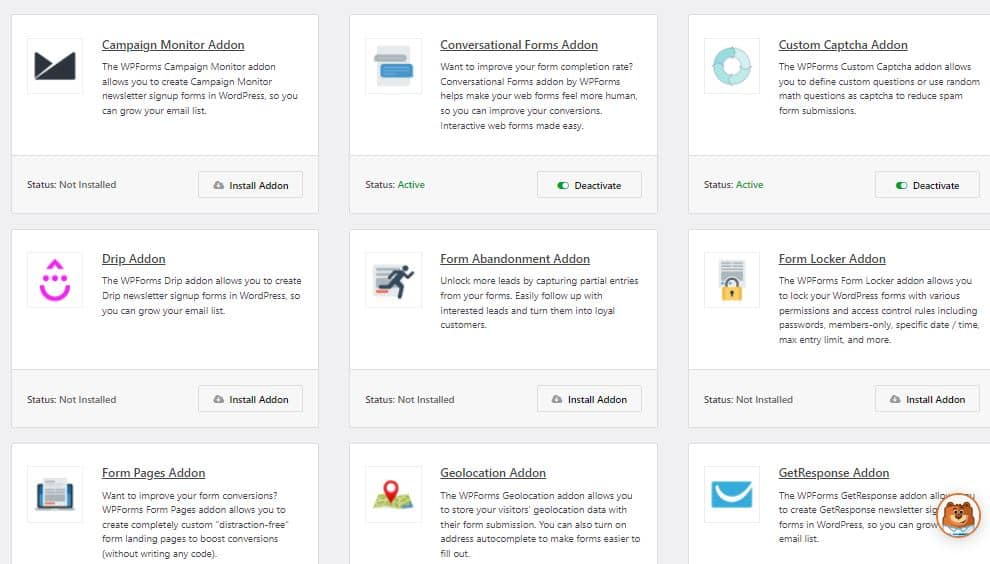This screenshot has height=564, width=990.
Task: Click Form Abandonment's Not Installed status text
Action: tap(426, 400)
